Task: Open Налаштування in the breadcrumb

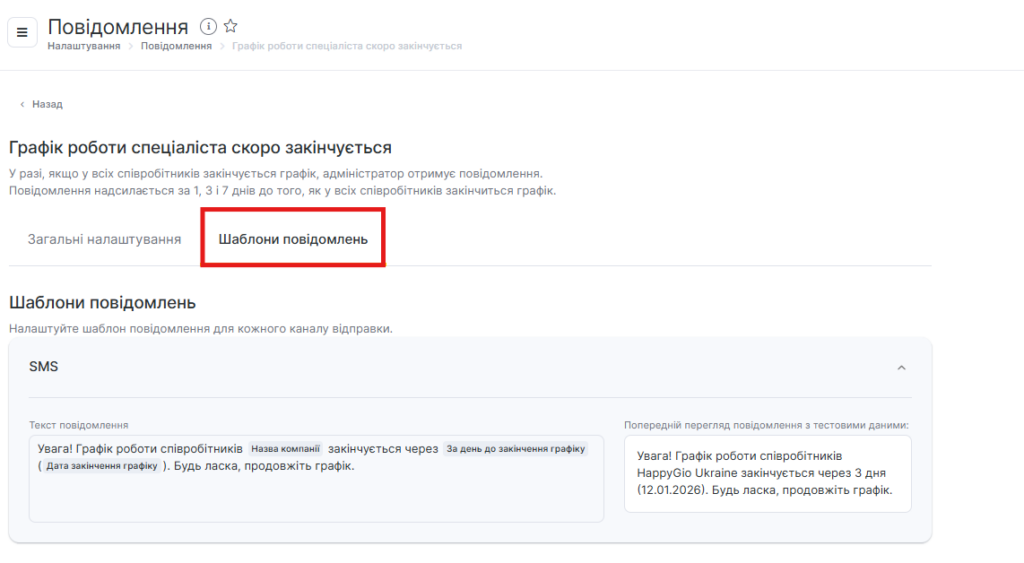Action: pos(84,46)
